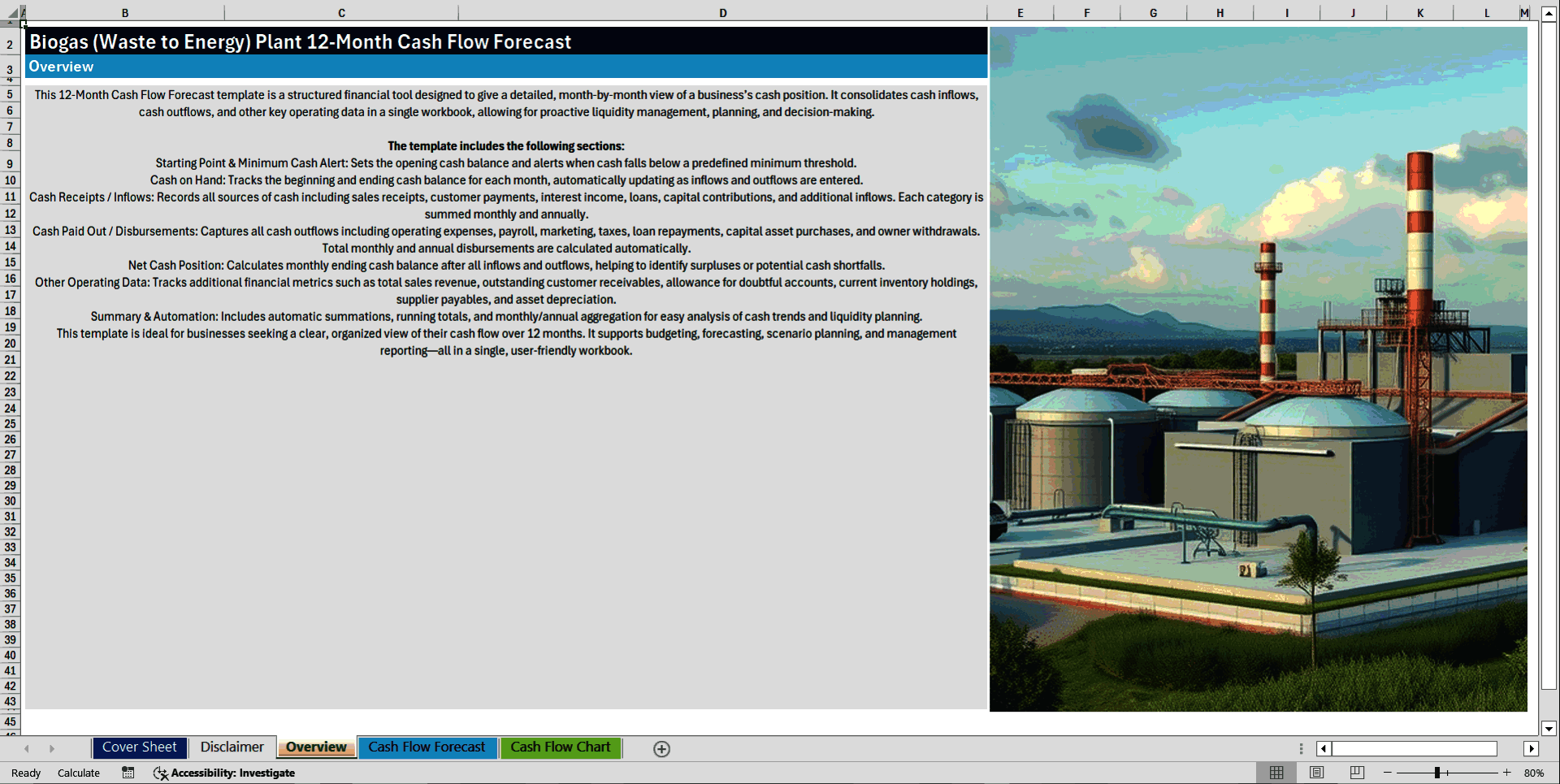Click Zoom In plus icon
This screenshot has width=1560, height=784.
(x=1507, y=773)
